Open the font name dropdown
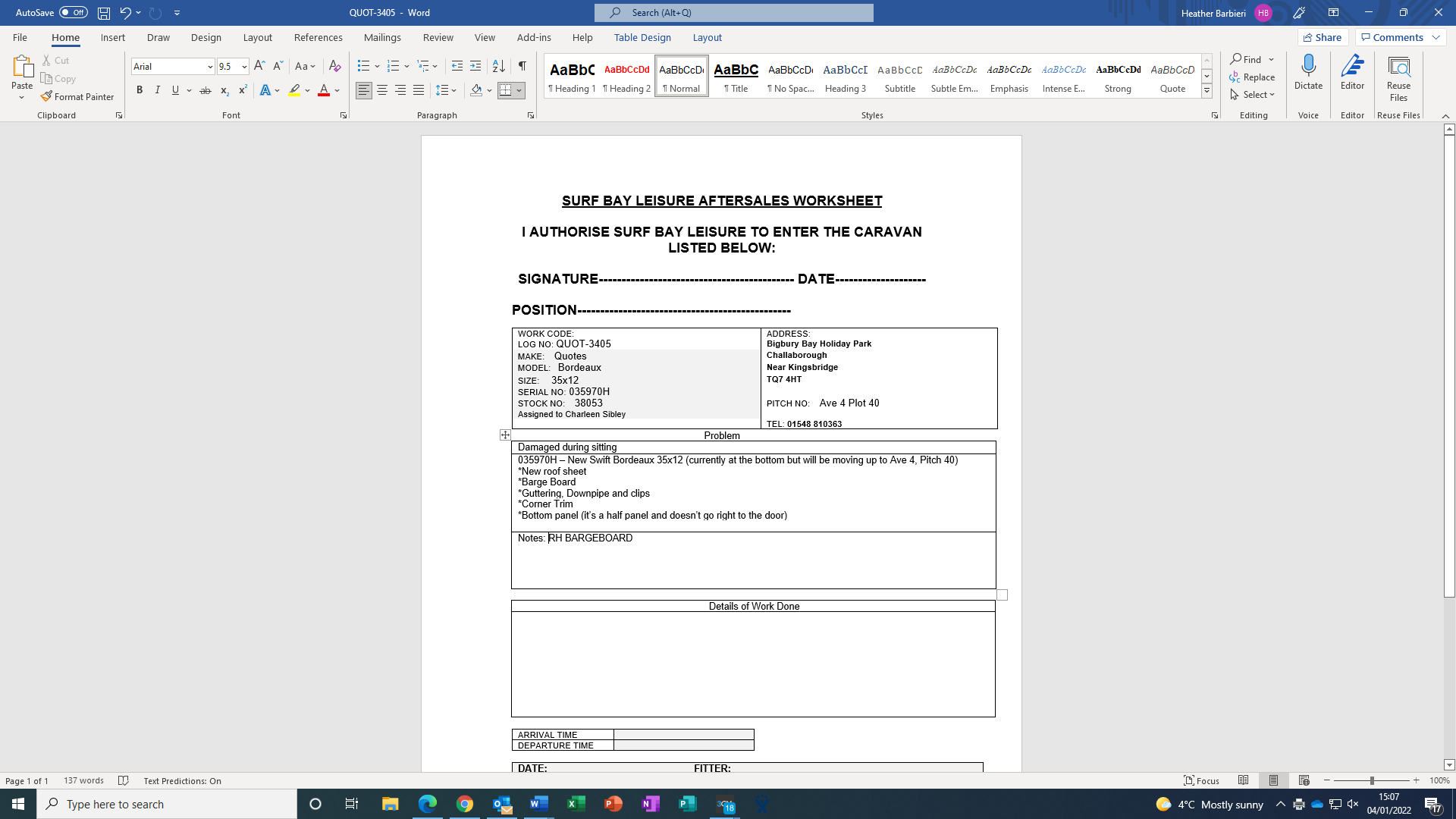 click(210, 67)
